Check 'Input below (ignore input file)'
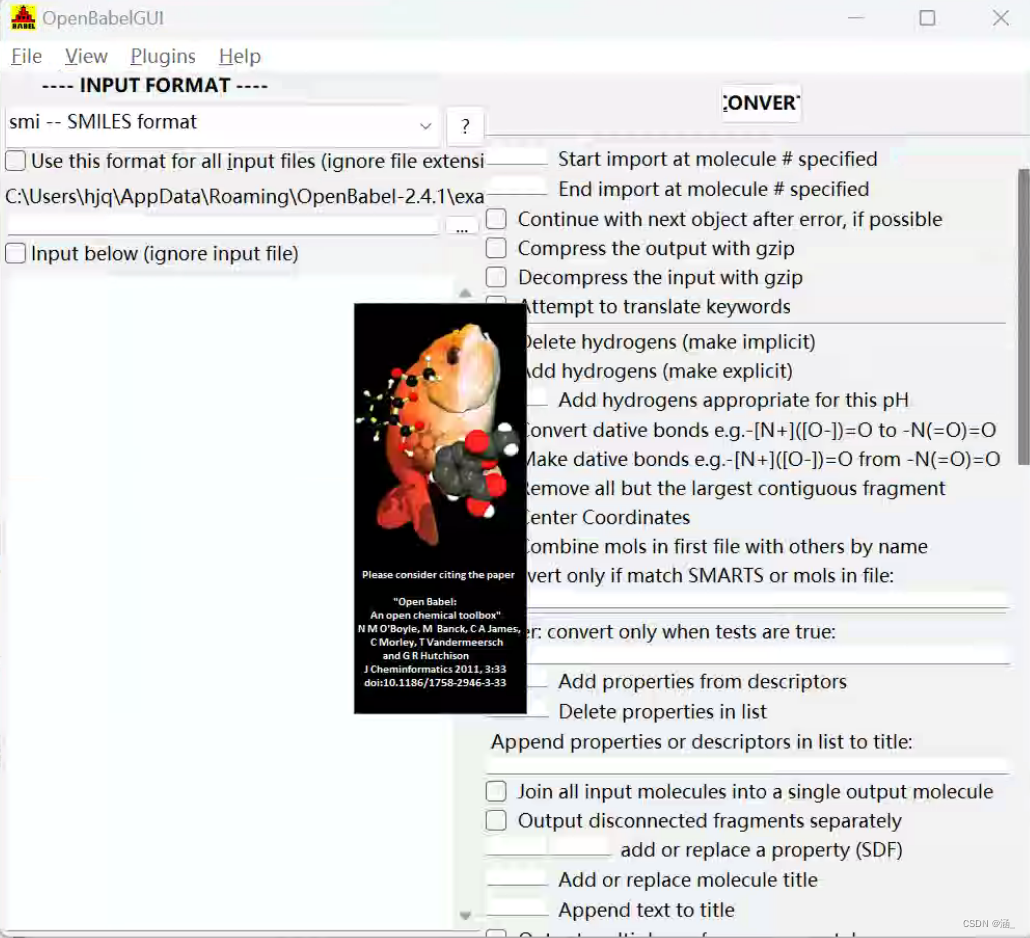This screenshot has width=1030, height=938. point(16,253)
